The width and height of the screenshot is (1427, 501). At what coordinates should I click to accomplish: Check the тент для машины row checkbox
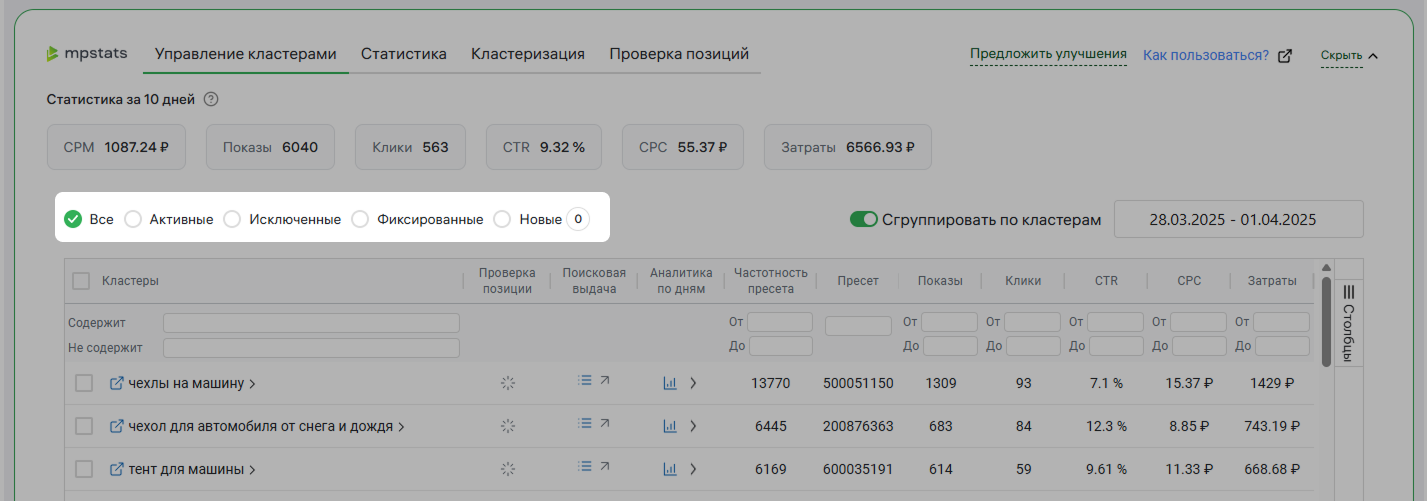[x=84, y=469]
